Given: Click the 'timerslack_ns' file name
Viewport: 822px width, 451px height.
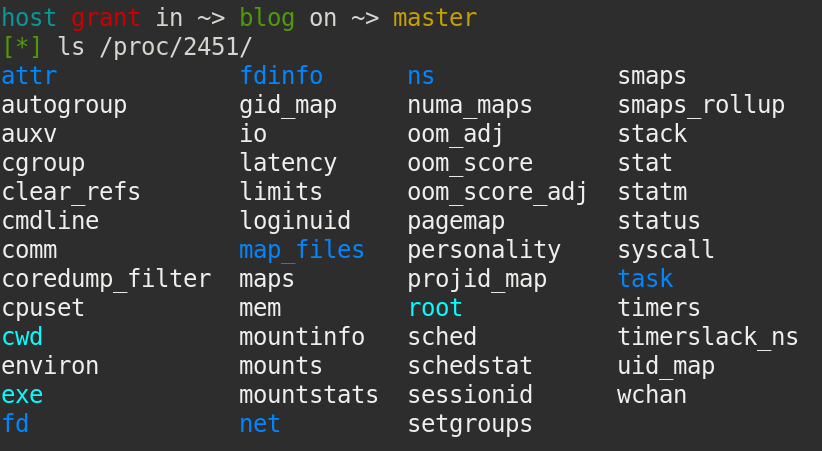Looking at the screenshot, I should pos(708,337).
